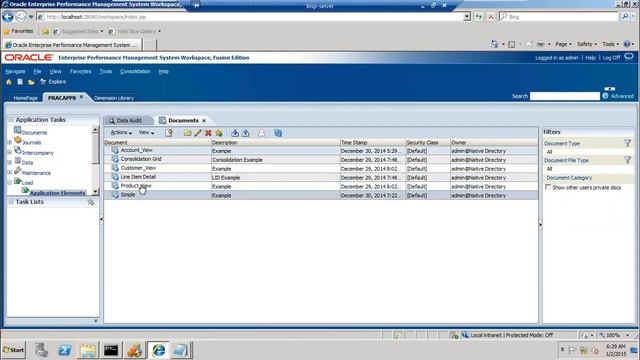Viewport: 640px width, 360px height.
Task: Click the Open folder icon in workspace toolbar
Action: coord(31,82)
